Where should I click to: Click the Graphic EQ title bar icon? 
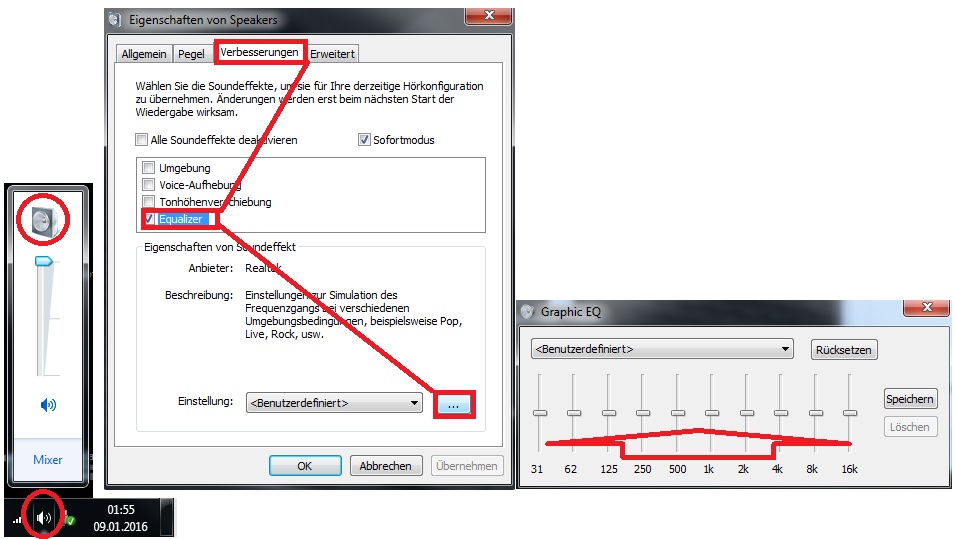pos(527,311)
